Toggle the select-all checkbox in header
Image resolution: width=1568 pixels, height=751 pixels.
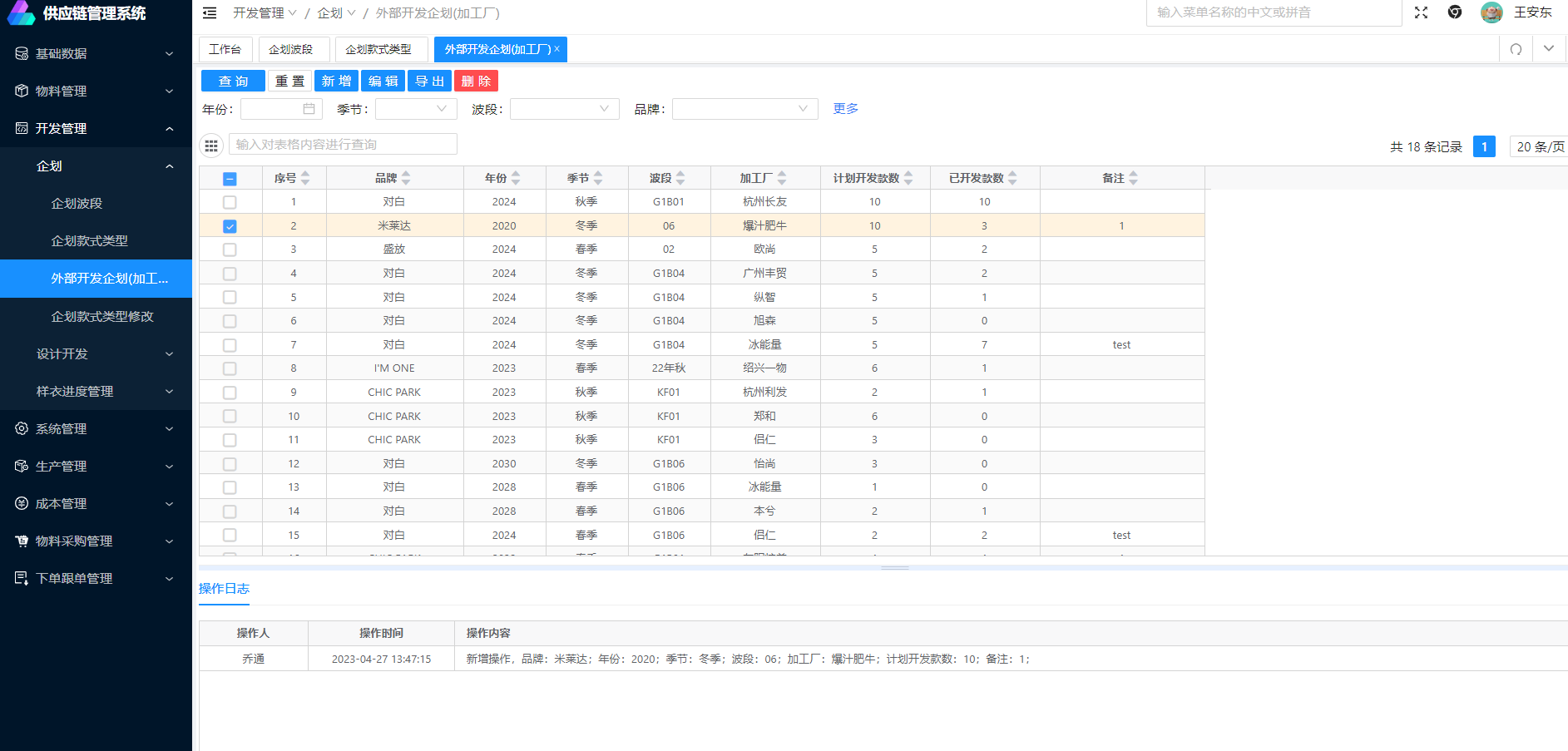[x=230, y=179]
